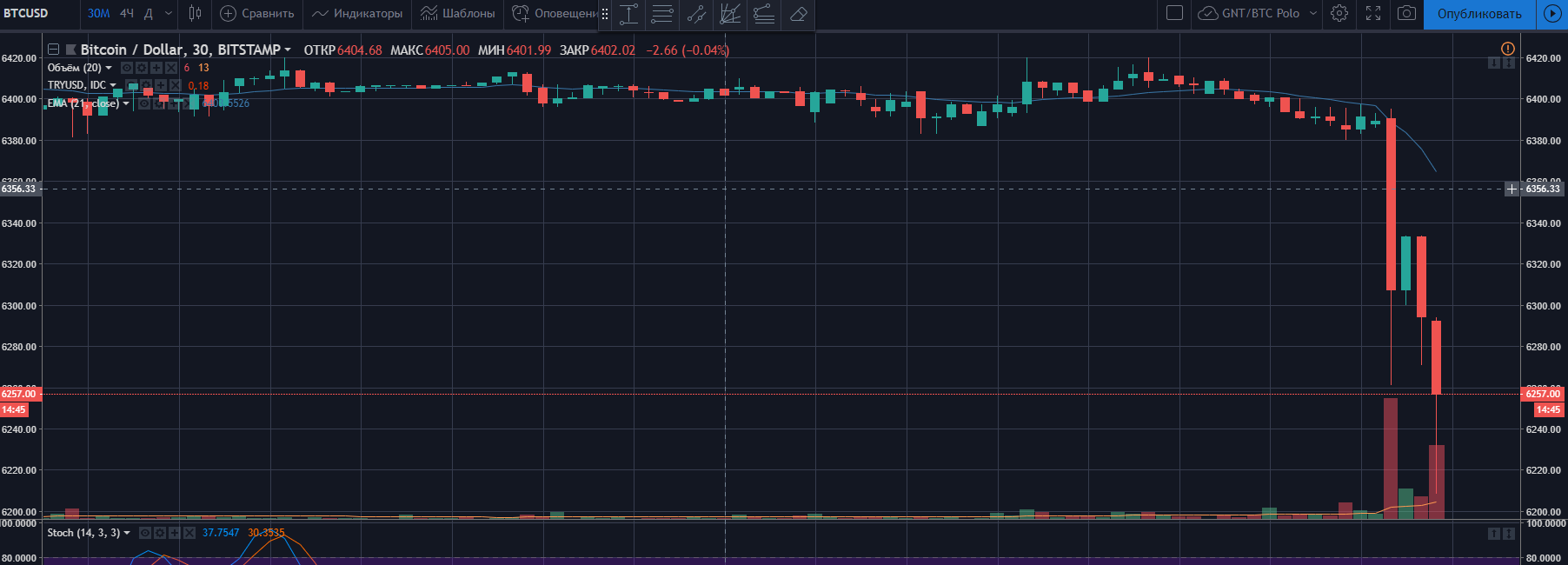Select the layout square icon in the toolbar

point(1174,13)
